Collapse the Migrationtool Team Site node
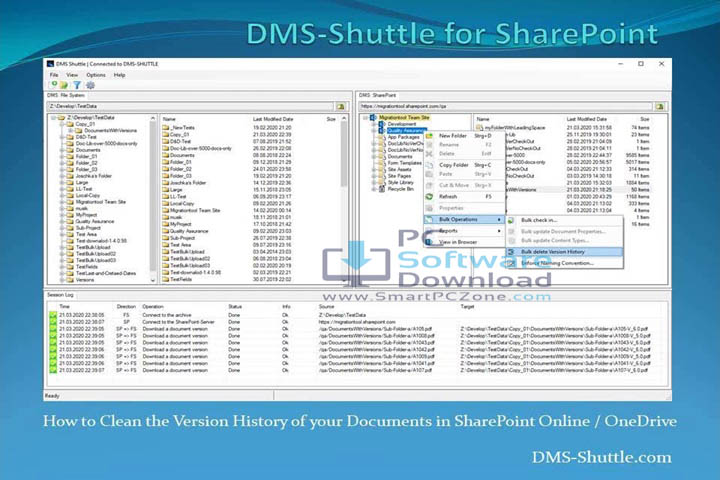720x480 pixels. tap(366, 118)
